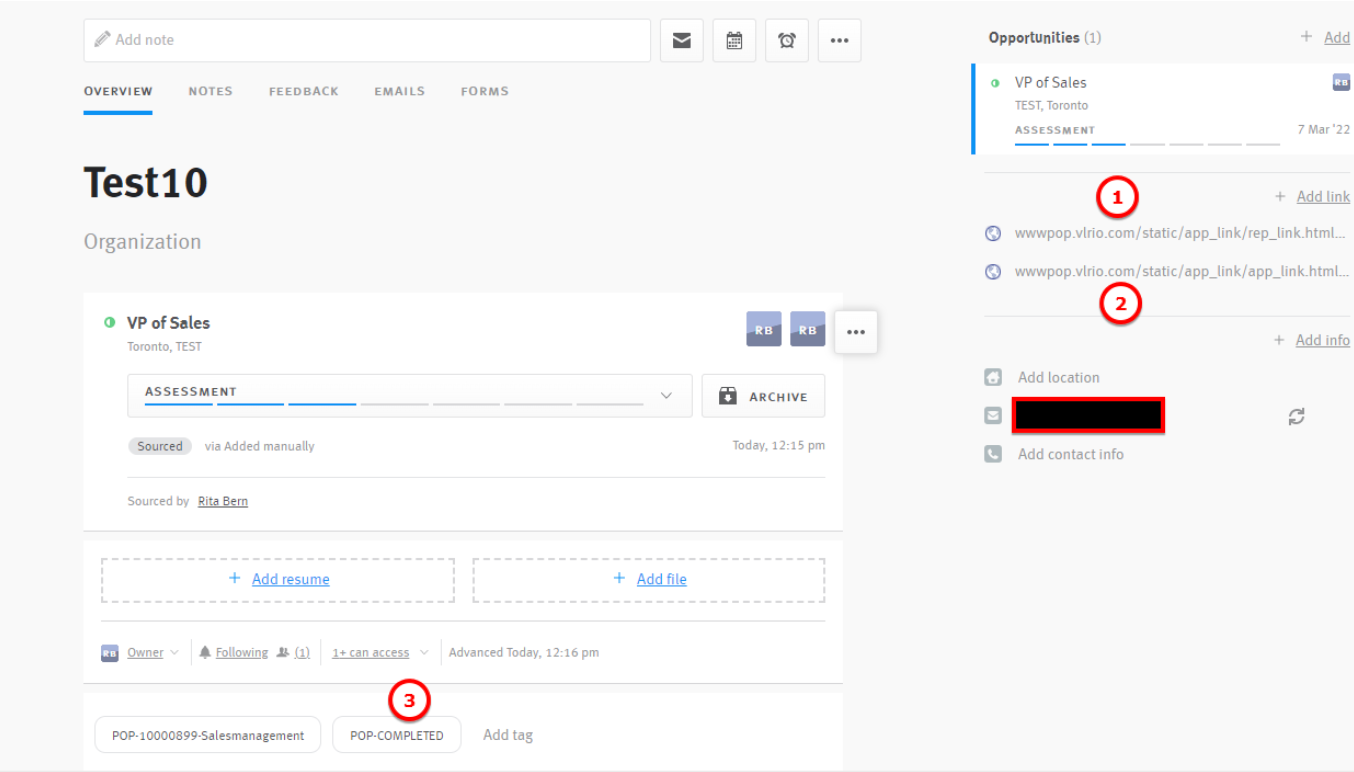Click the globe icon beside the rep_link URL
This screenshot has width=1354, height=772.
tap(992, 233)
